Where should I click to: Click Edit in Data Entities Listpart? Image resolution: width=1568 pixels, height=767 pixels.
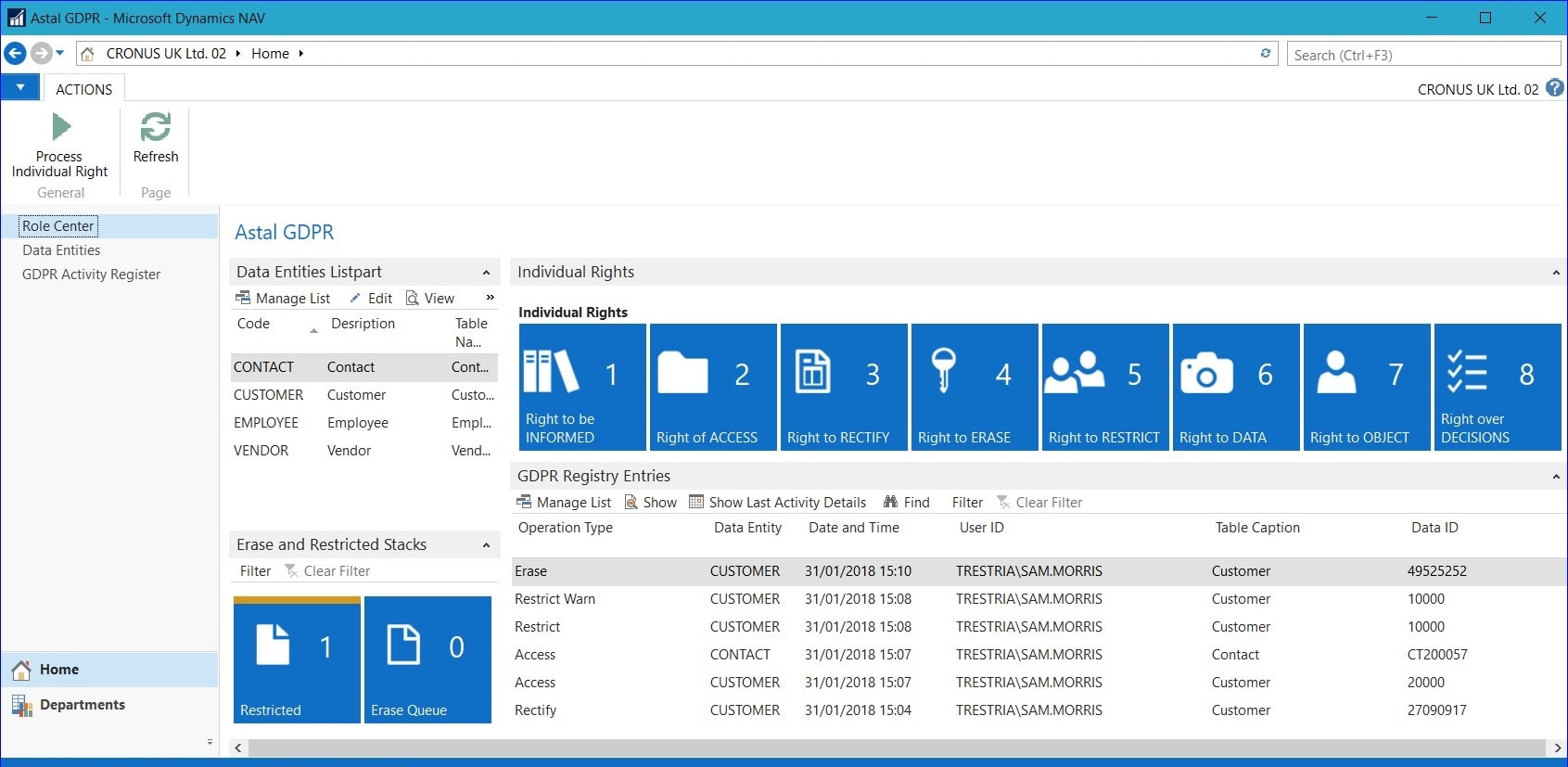[371, 298]
